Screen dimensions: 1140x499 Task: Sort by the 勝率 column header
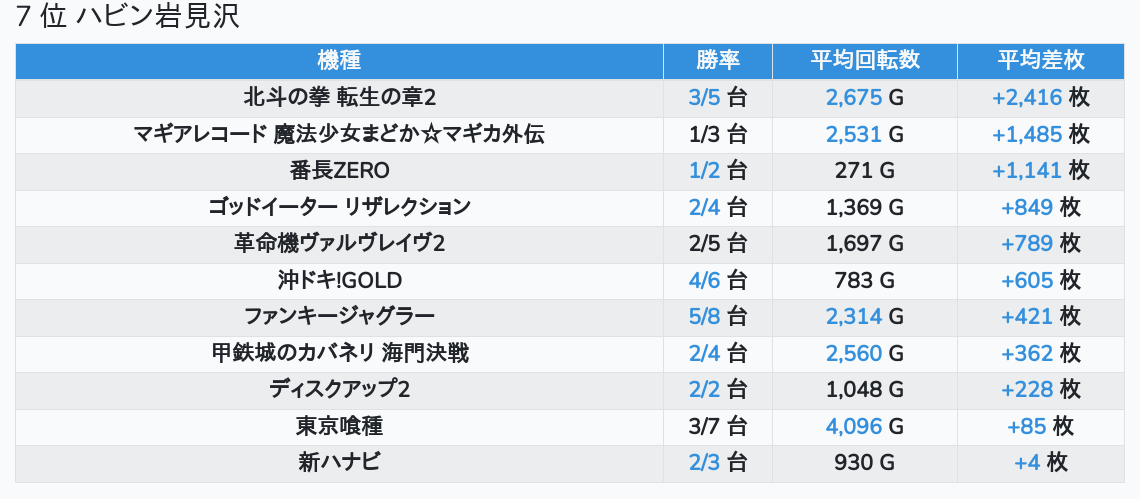(718, 60)
